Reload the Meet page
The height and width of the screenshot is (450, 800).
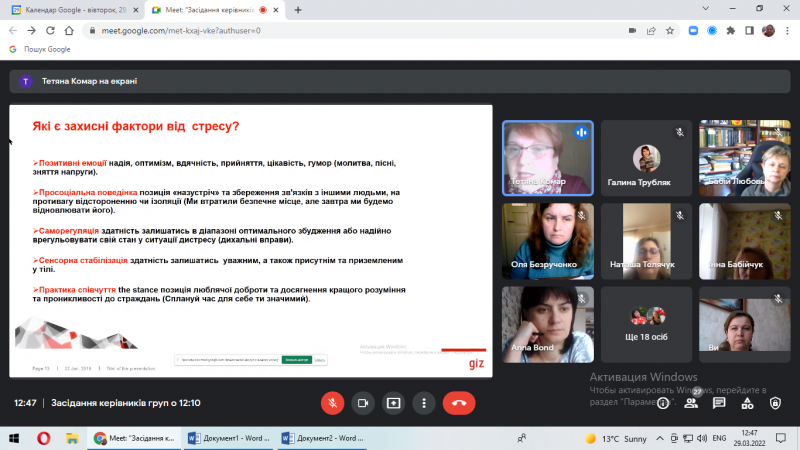[50, 31]
